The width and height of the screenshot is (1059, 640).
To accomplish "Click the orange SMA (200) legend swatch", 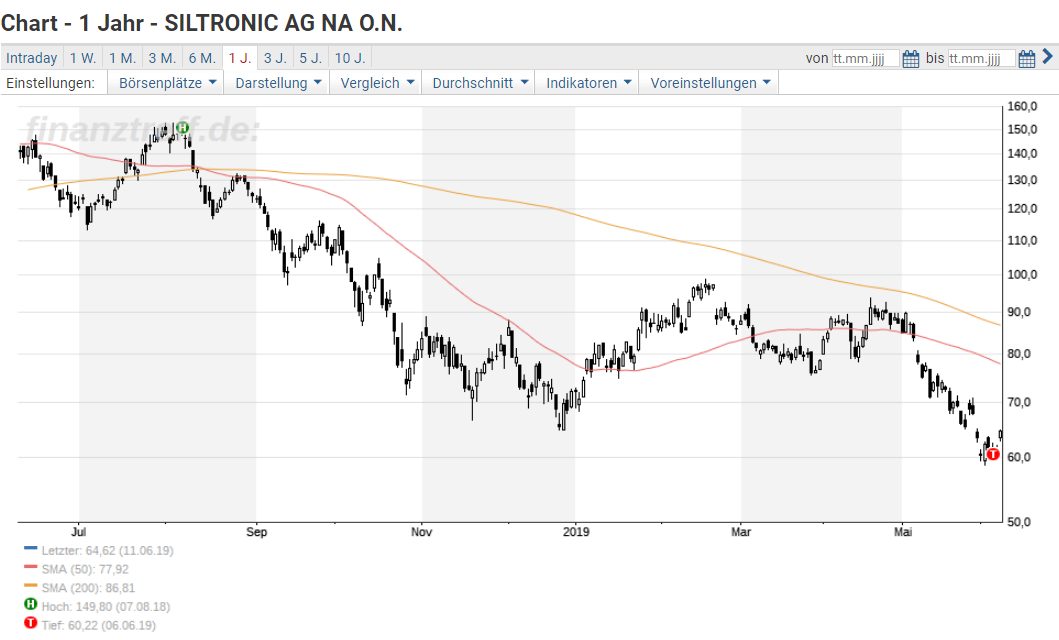I will [30, 586].
